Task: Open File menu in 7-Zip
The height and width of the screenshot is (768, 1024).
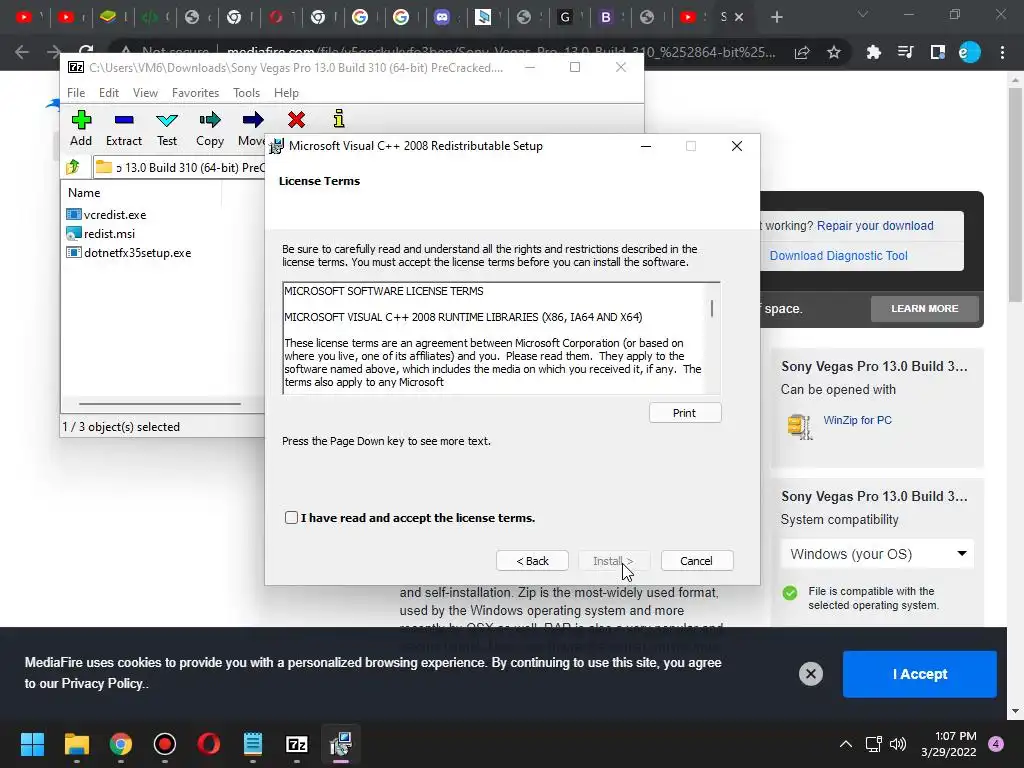Action: 76,93
